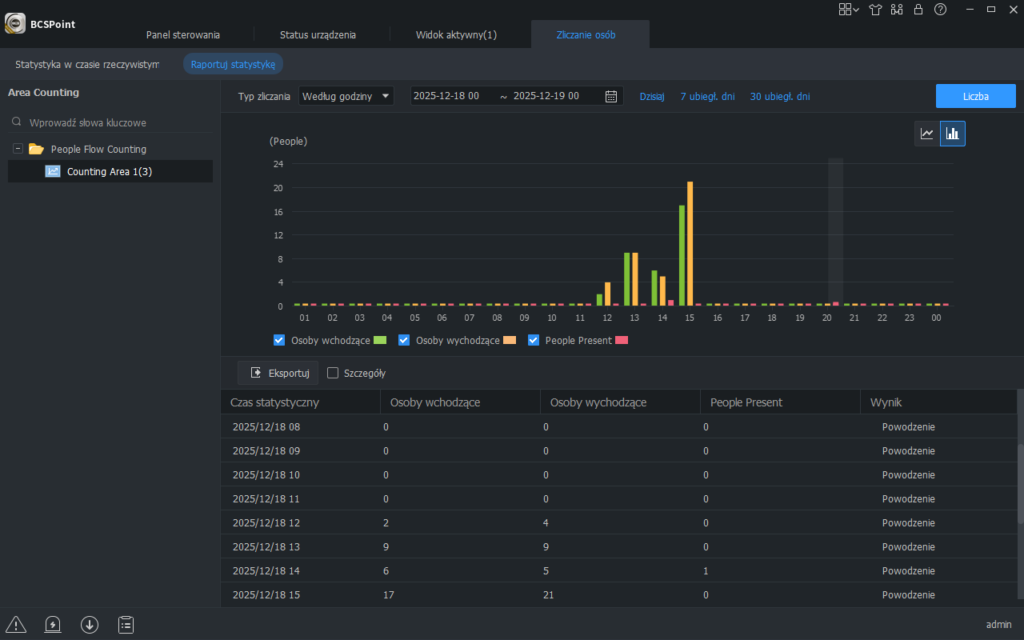The height and width of the screenshot is (640, 1024).
Task: Click the blue Liczba button
Action: pos(975,96)
